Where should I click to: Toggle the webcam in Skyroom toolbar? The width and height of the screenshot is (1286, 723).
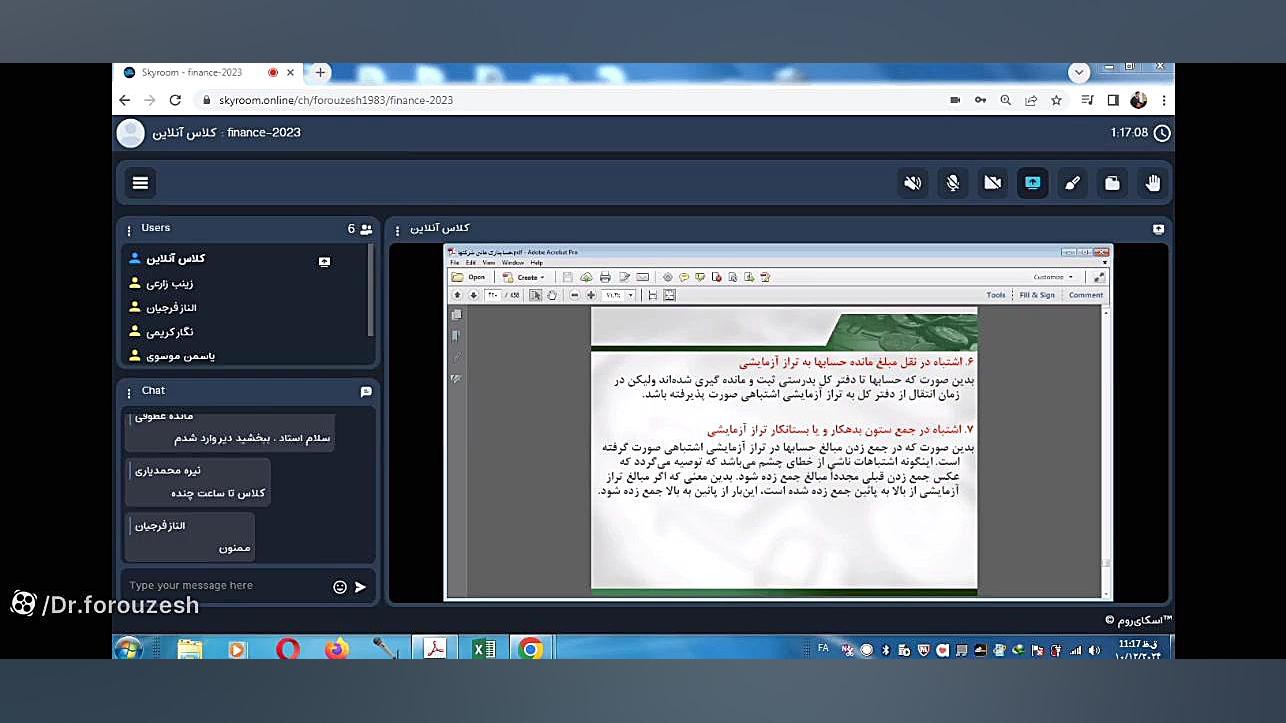[x=992, y=183]
